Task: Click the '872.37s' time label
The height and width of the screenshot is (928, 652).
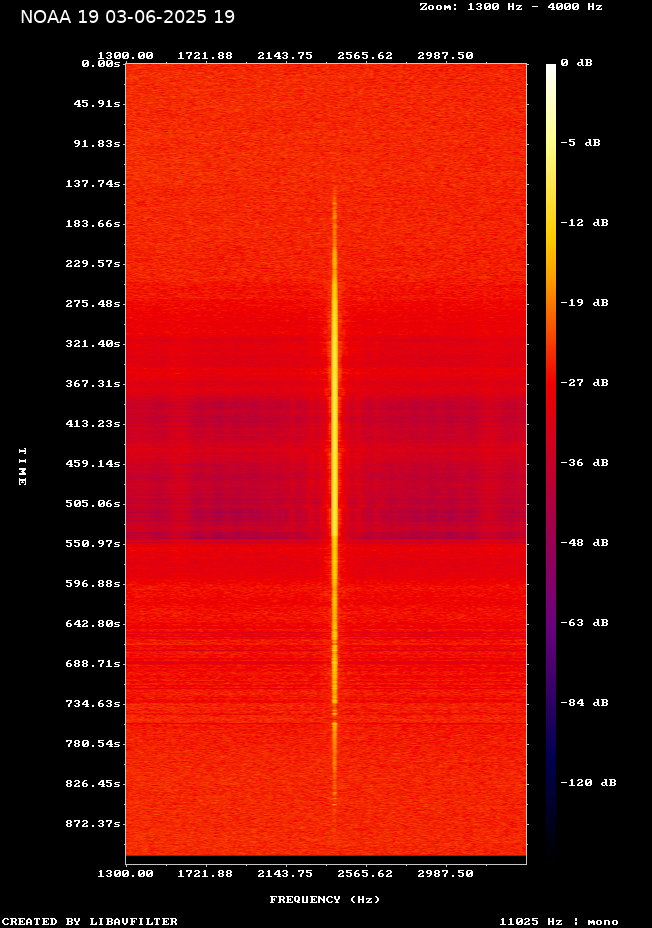Action: tap(93, 824)
